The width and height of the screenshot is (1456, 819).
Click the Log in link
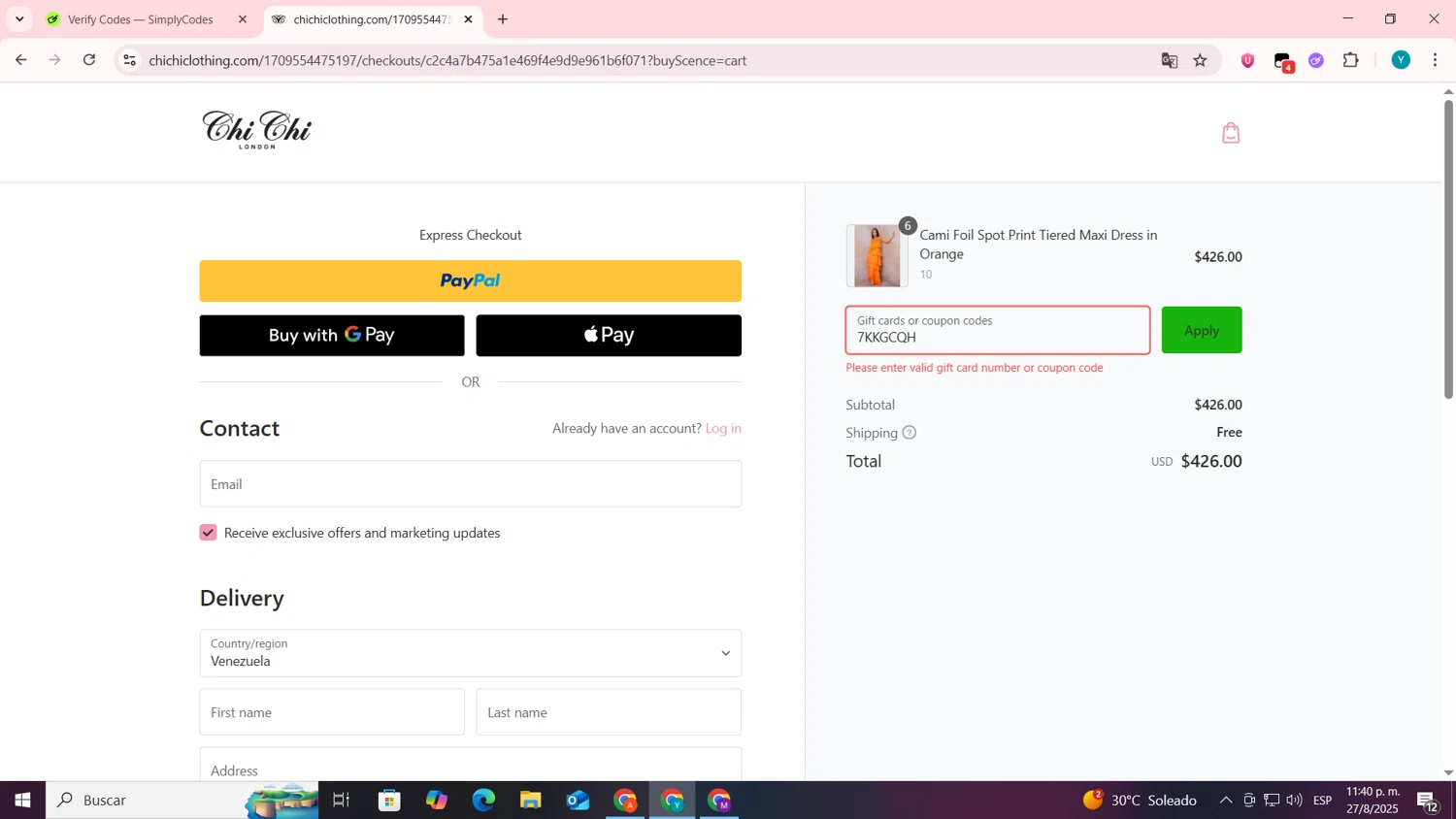coord(723,428)
